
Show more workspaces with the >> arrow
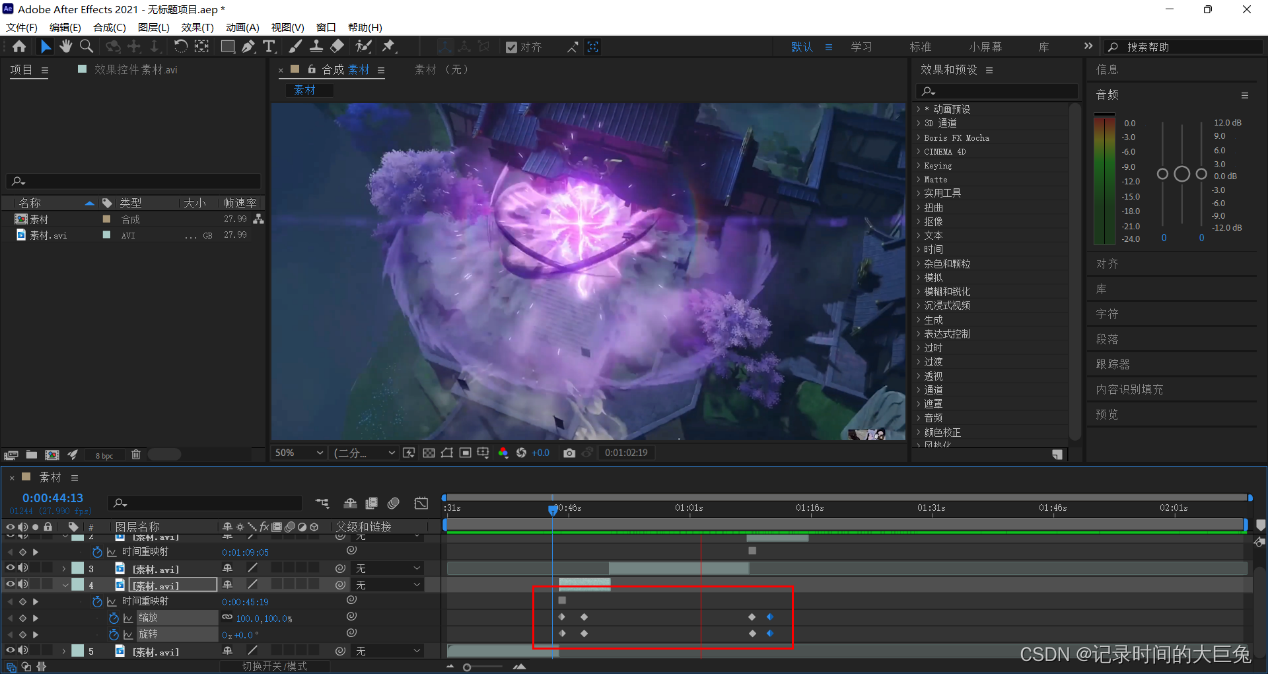(1088, 46)
